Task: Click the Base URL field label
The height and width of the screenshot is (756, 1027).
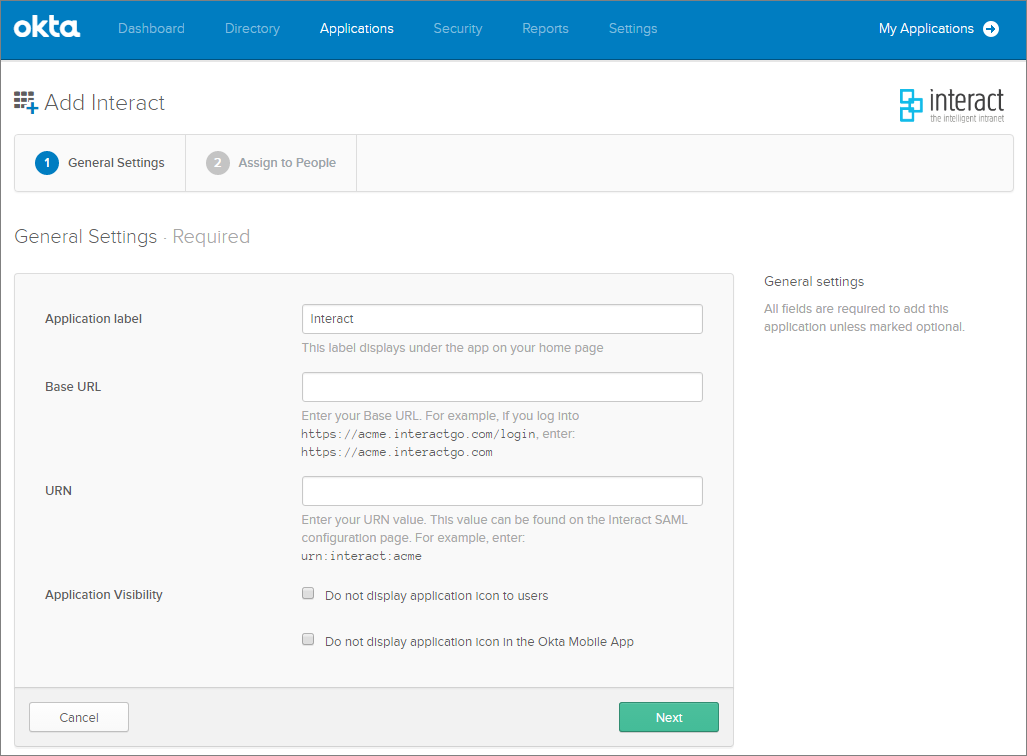Action: click(x=73, y=387)
